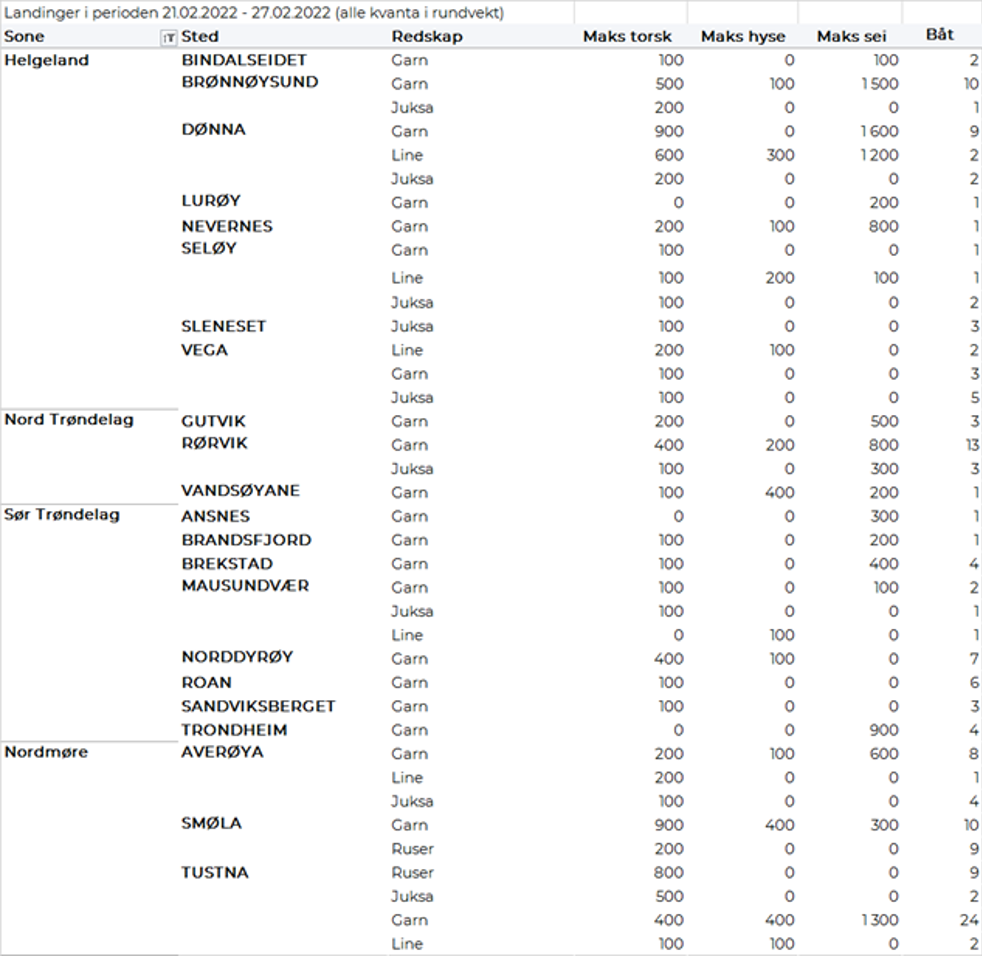Click the SMØLA place cell
This screenshot has height=956, width=982.
coord(211,823)
